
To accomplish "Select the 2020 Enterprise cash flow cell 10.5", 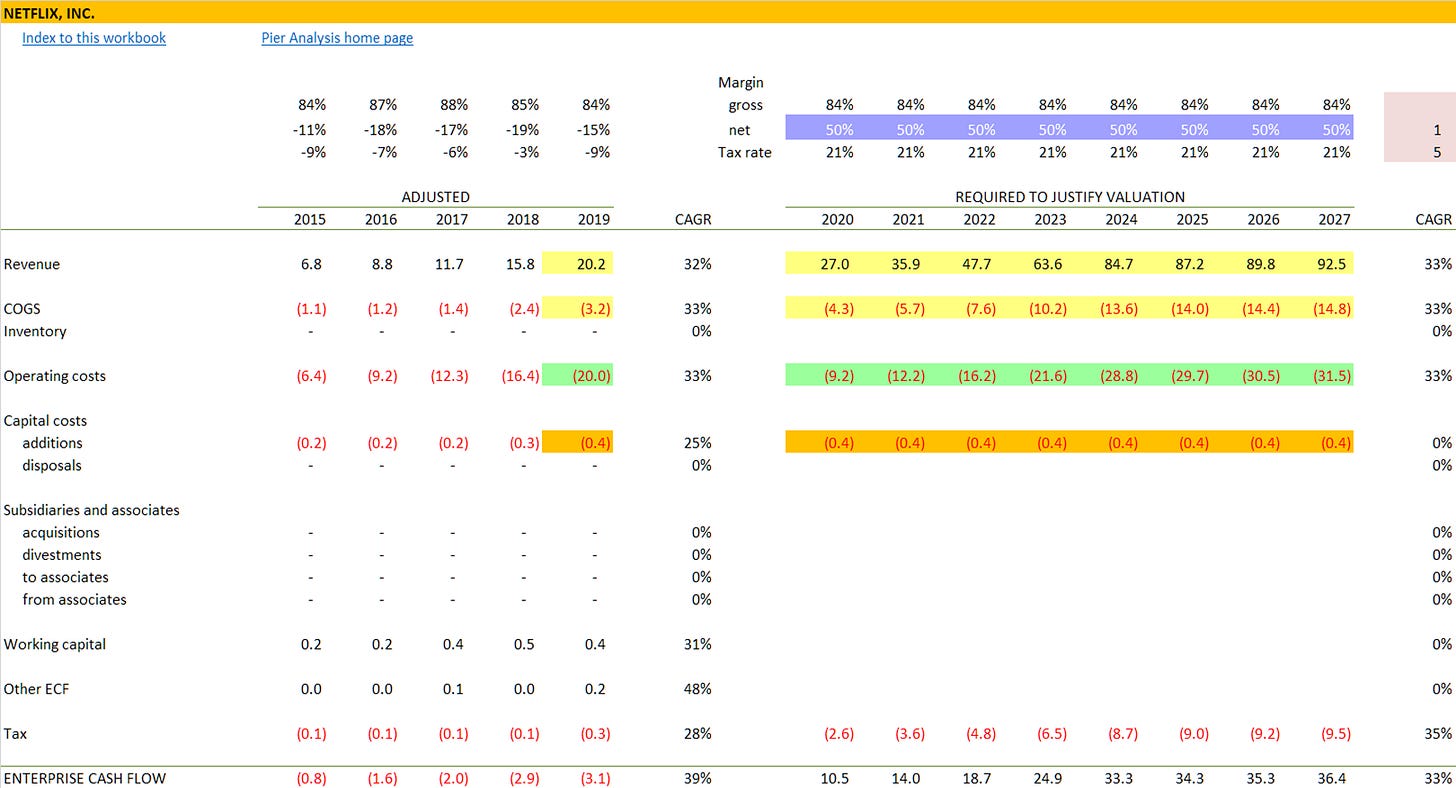I will 837,778.
